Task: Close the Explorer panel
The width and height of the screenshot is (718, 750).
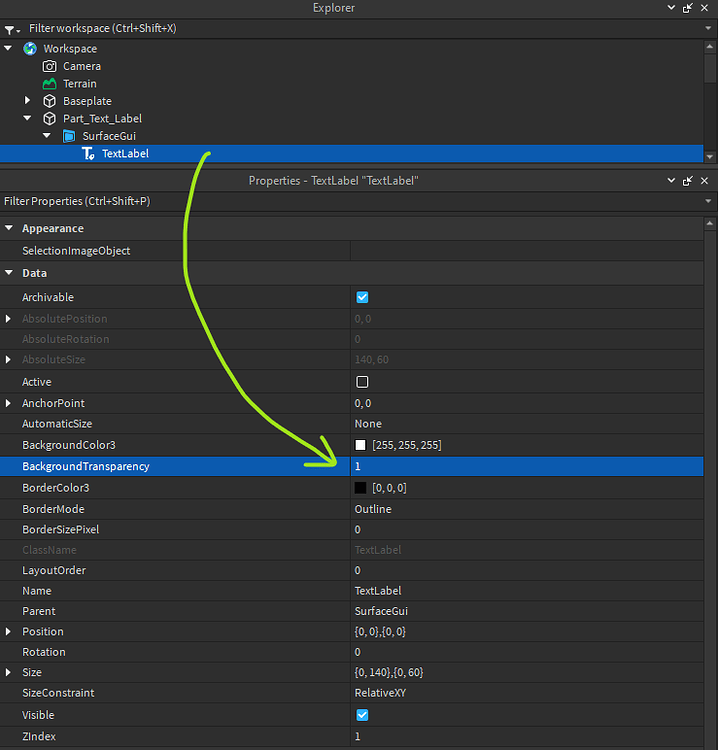Action: click(706, 8)
